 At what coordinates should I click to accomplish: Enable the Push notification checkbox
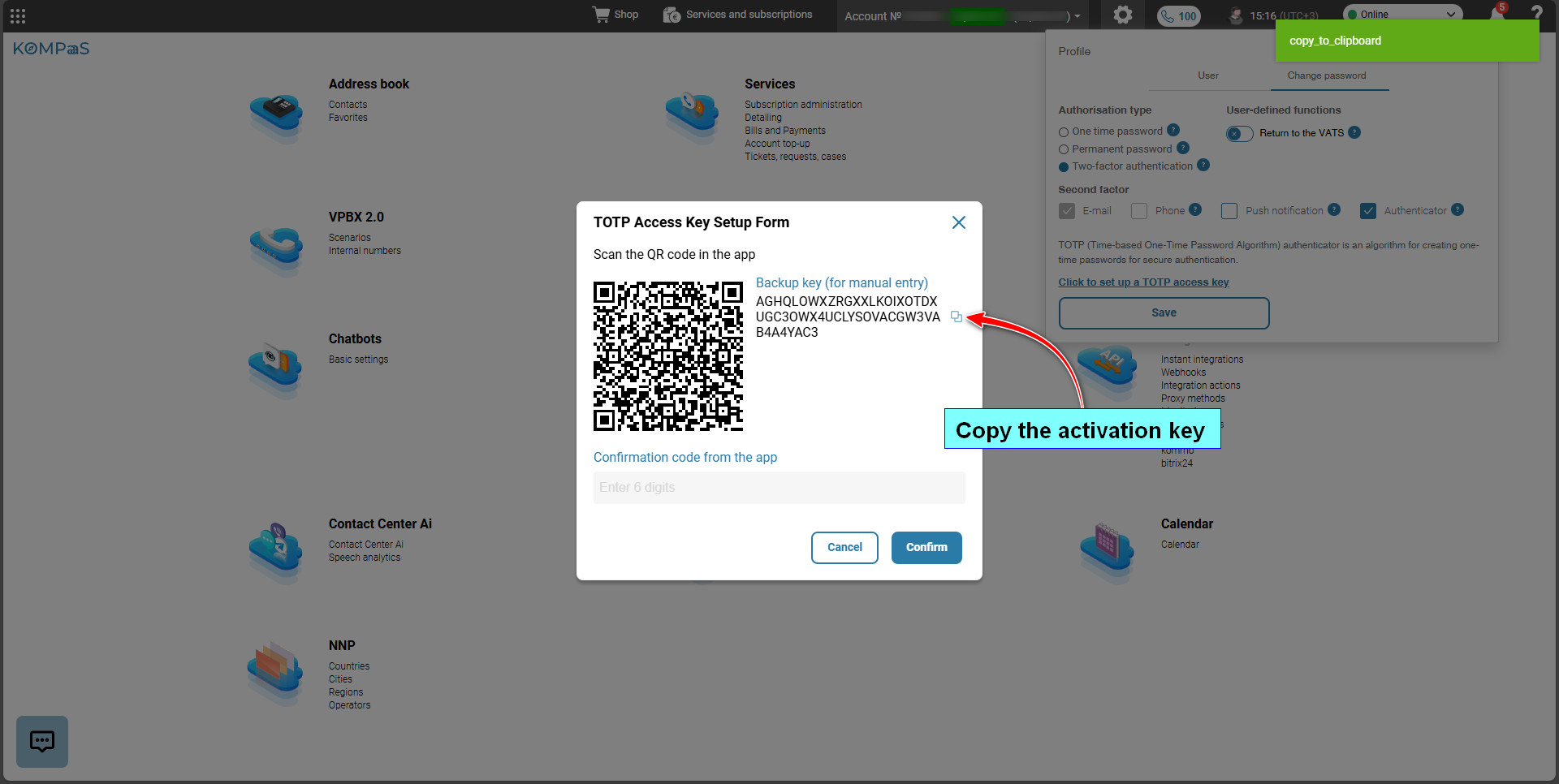point(1229,211)
